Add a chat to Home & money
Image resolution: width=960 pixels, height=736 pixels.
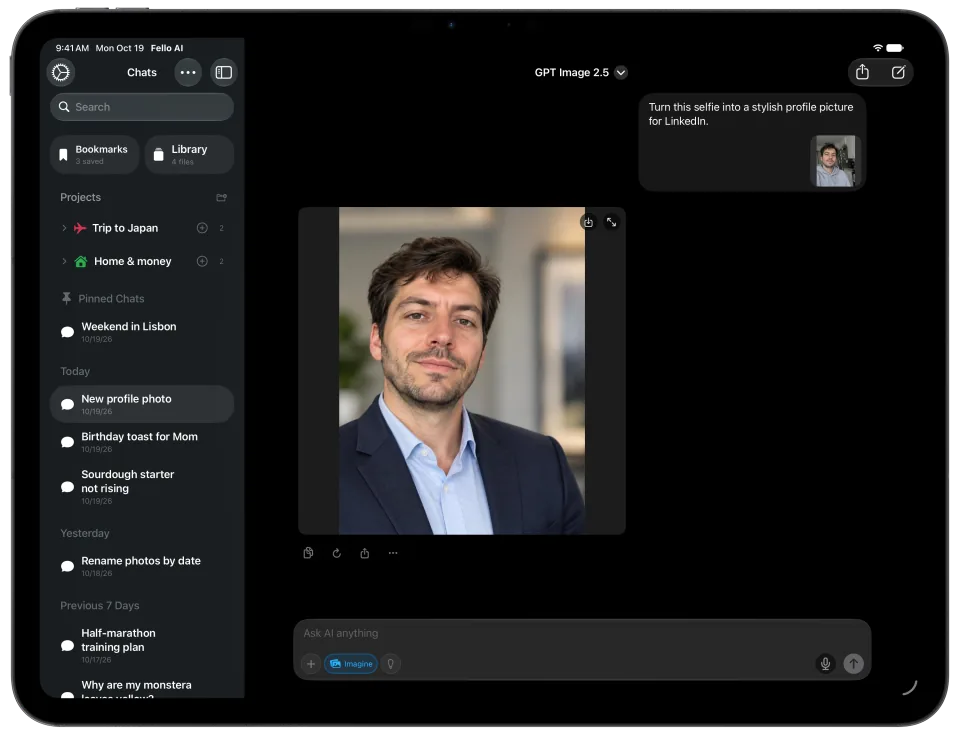point(202,261)
